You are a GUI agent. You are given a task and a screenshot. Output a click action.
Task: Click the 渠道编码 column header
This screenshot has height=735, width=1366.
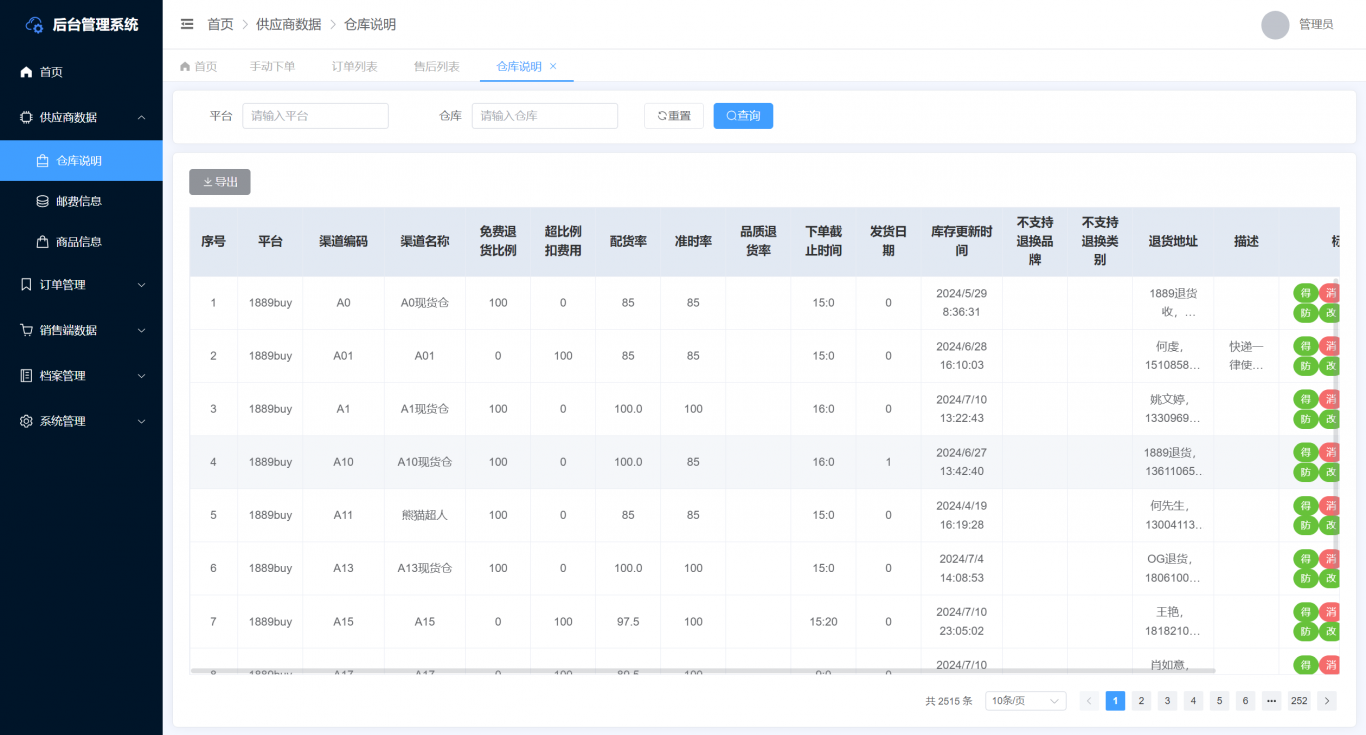click(343, 242)
